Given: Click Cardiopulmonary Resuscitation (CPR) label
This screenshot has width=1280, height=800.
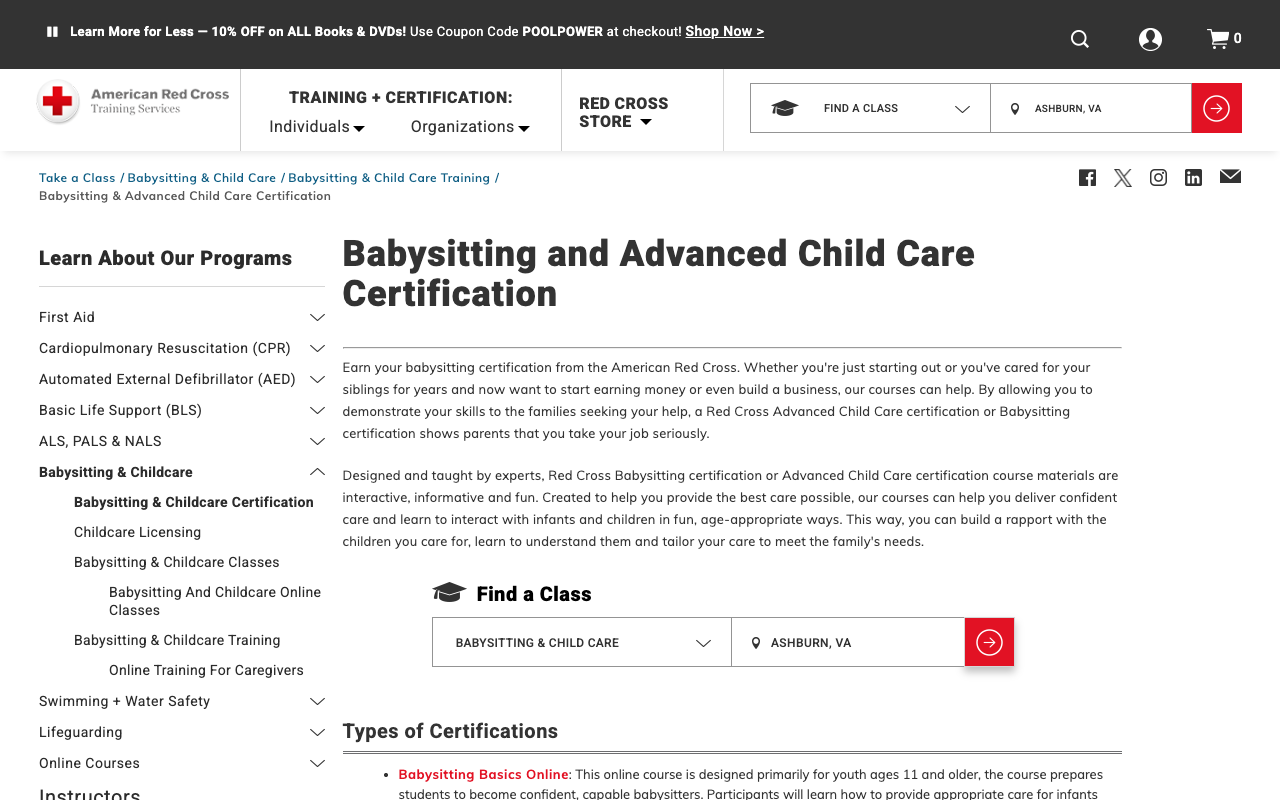Looking at the screenshot, I should tap(165, 348).
